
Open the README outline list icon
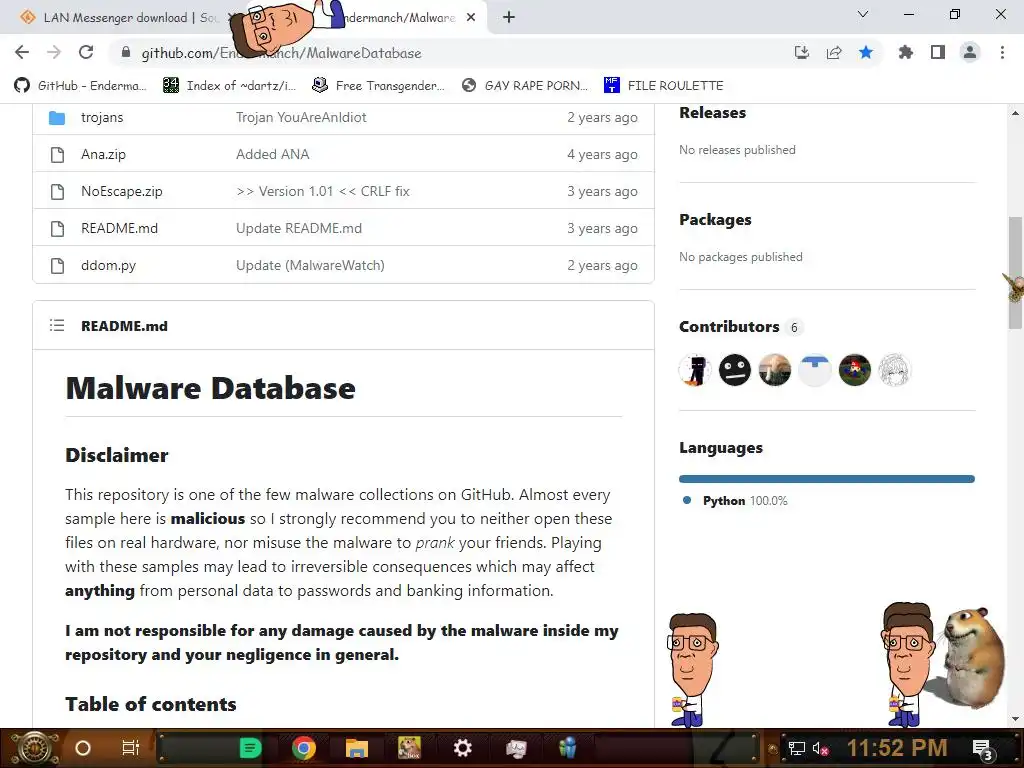click(57, 325)
